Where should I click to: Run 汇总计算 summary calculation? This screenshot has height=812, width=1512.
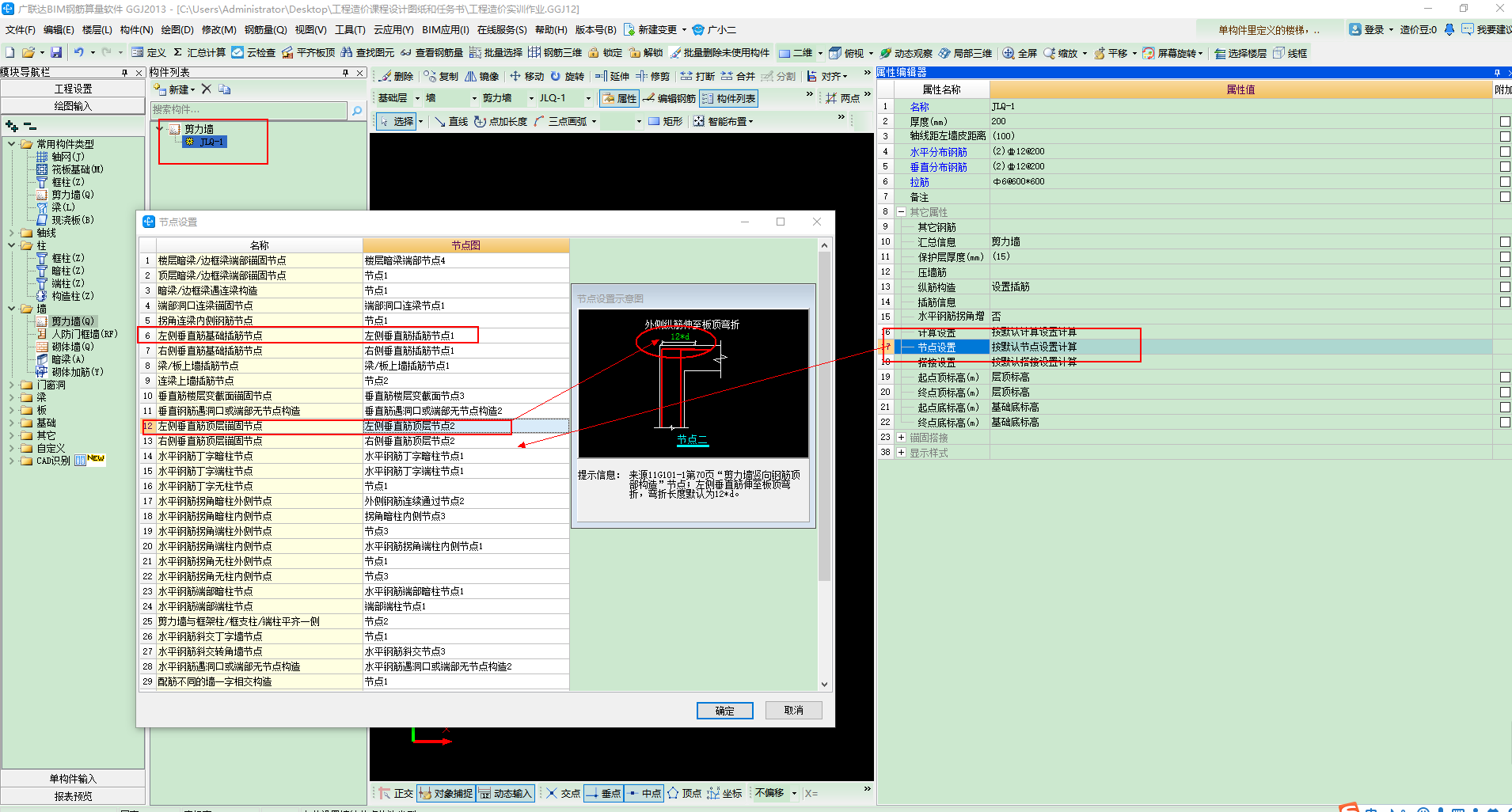pos(199,52)
